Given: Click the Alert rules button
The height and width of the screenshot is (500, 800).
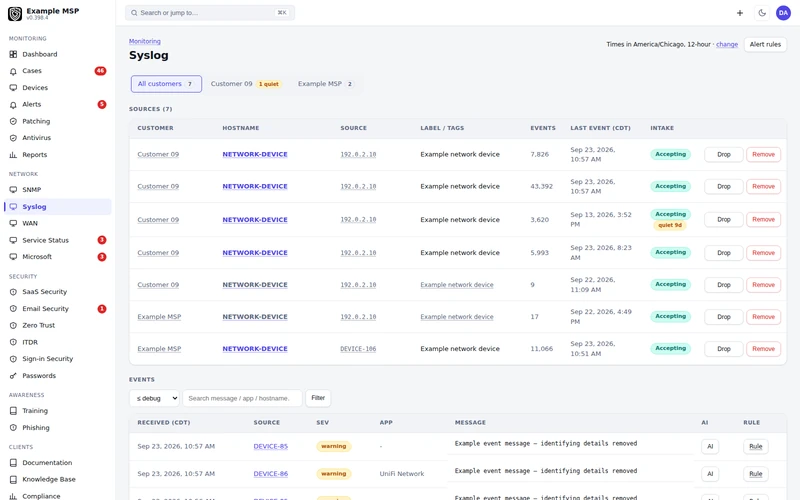Looking at the screenshot, I should pos(765,44).
